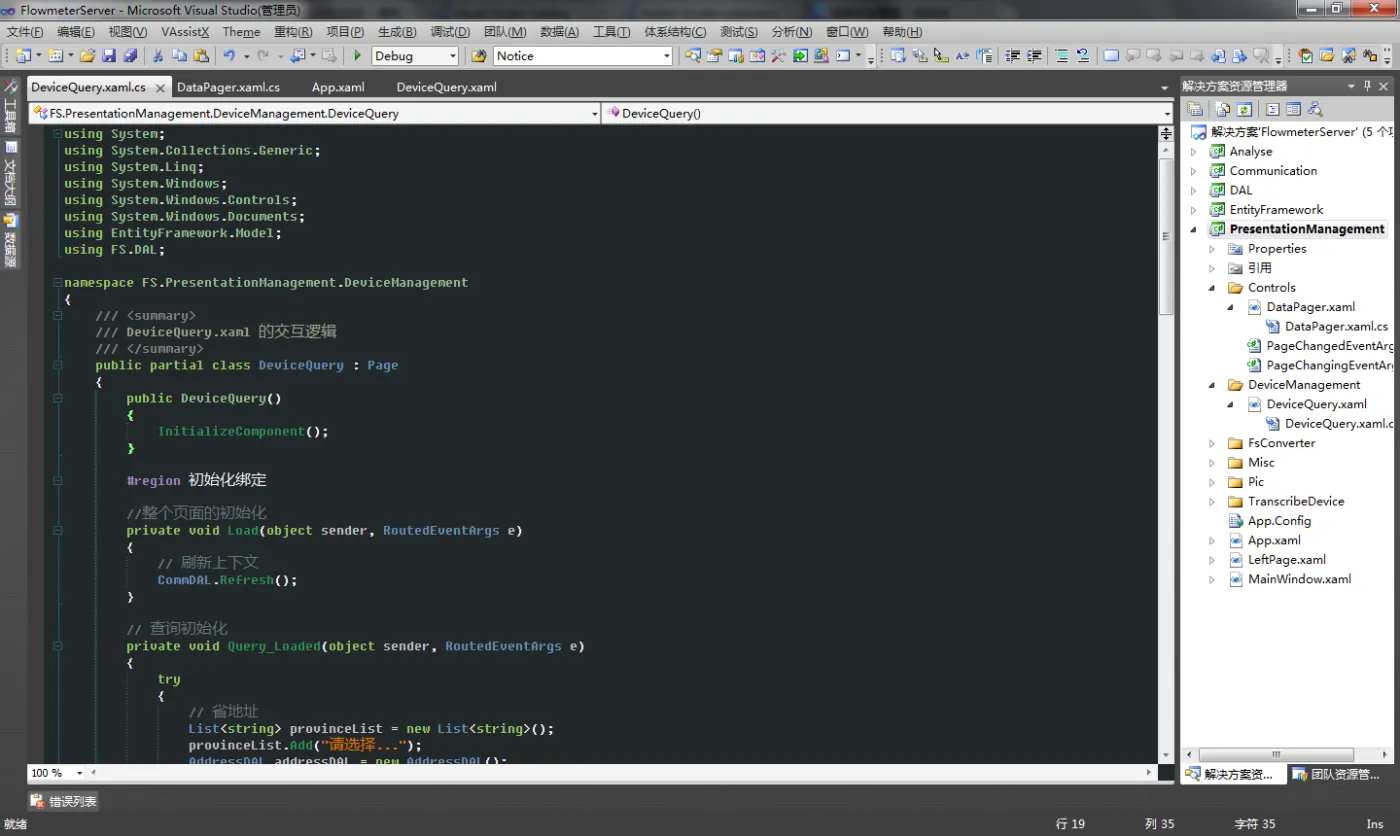Screen dimensions: 1400x836
Task: Expand the Analyse project node
Action: pyautogui.click(x=1193, y=152)
